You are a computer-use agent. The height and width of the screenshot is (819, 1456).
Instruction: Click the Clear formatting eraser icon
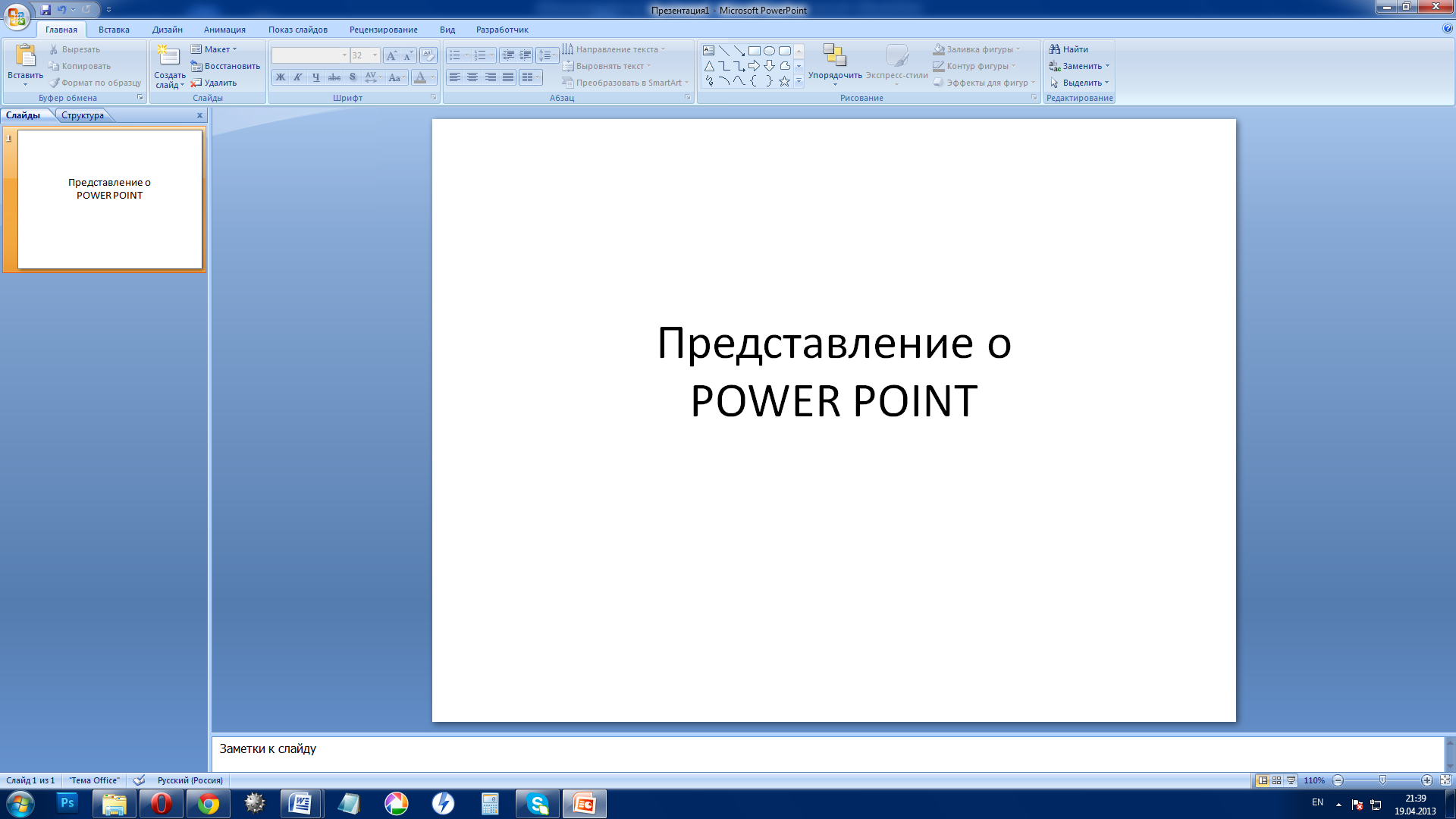[428, 55]
